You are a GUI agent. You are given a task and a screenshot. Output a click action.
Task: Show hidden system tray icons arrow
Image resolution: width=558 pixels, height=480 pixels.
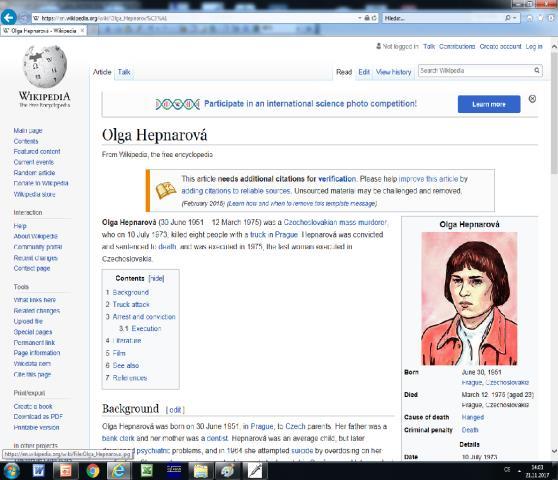(x=519, y=471)
